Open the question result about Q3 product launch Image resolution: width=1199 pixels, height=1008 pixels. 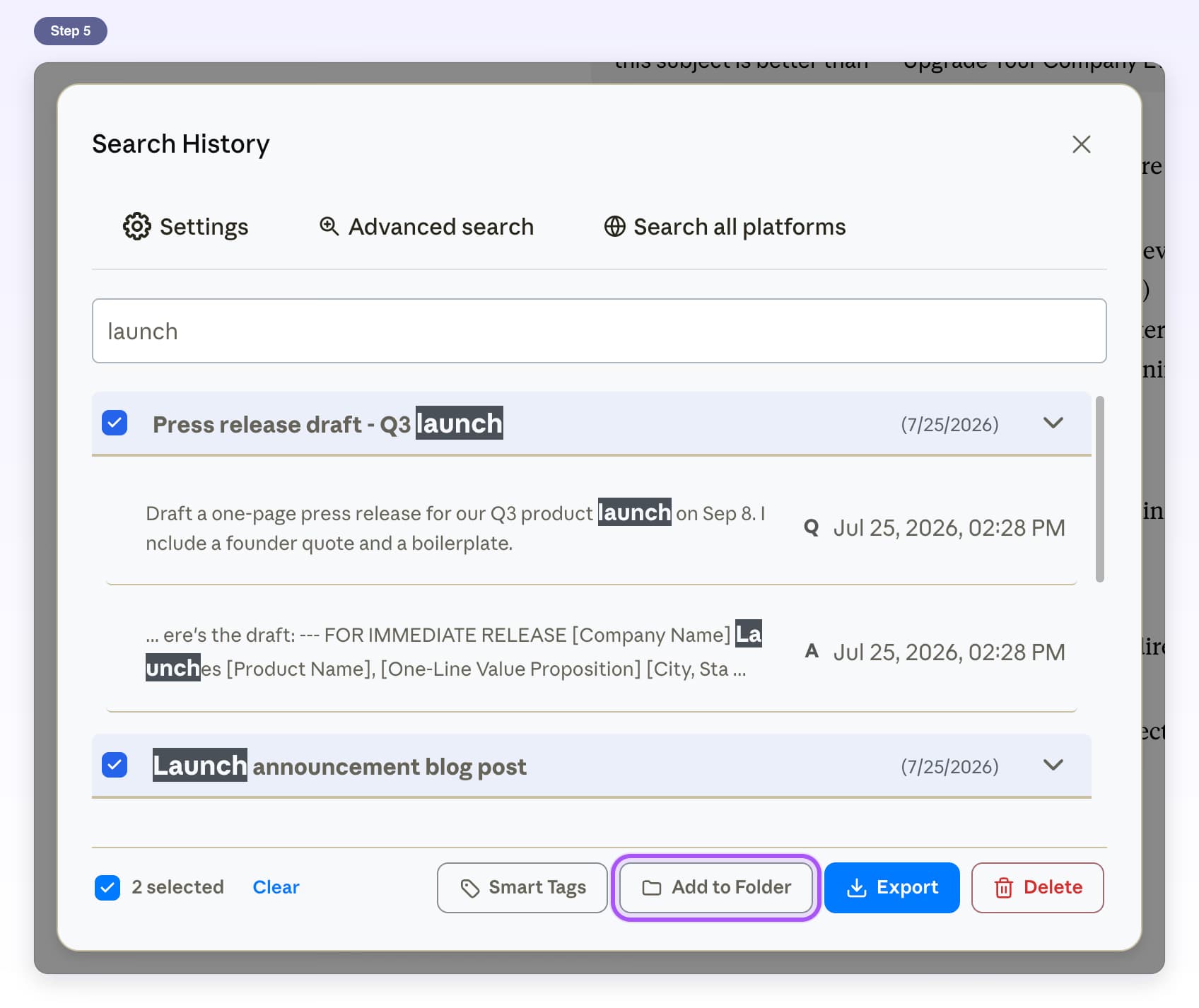[x=591, y=527]
